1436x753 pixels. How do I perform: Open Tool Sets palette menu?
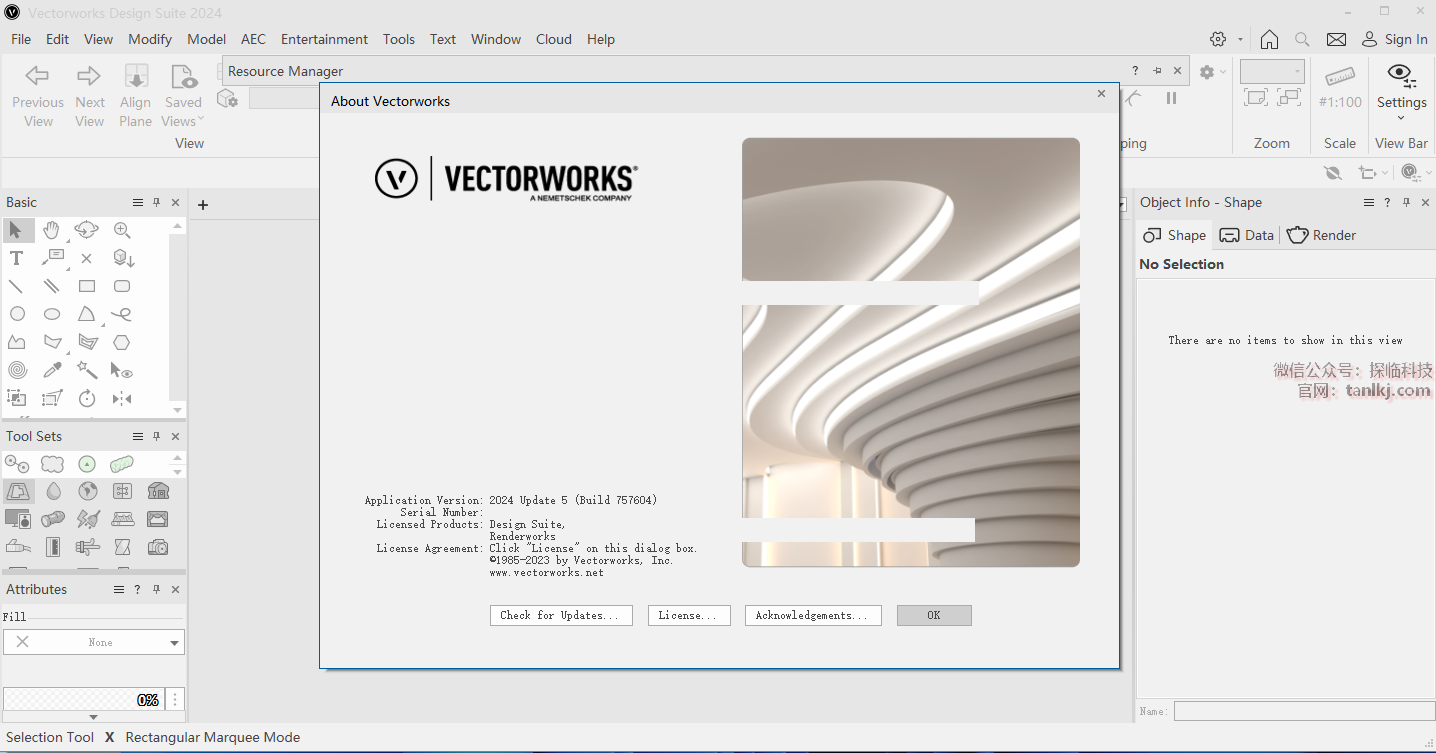click(x=138, y=436)
